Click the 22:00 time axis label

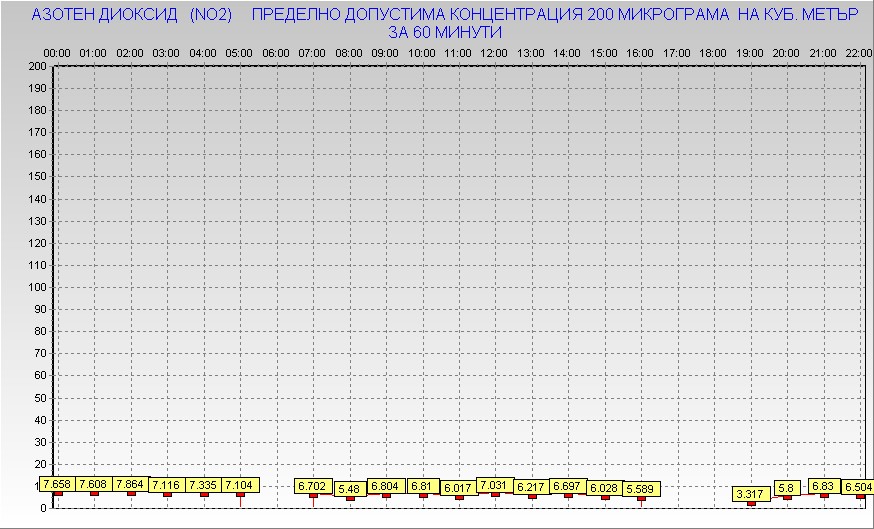click(x=859, y=52)
